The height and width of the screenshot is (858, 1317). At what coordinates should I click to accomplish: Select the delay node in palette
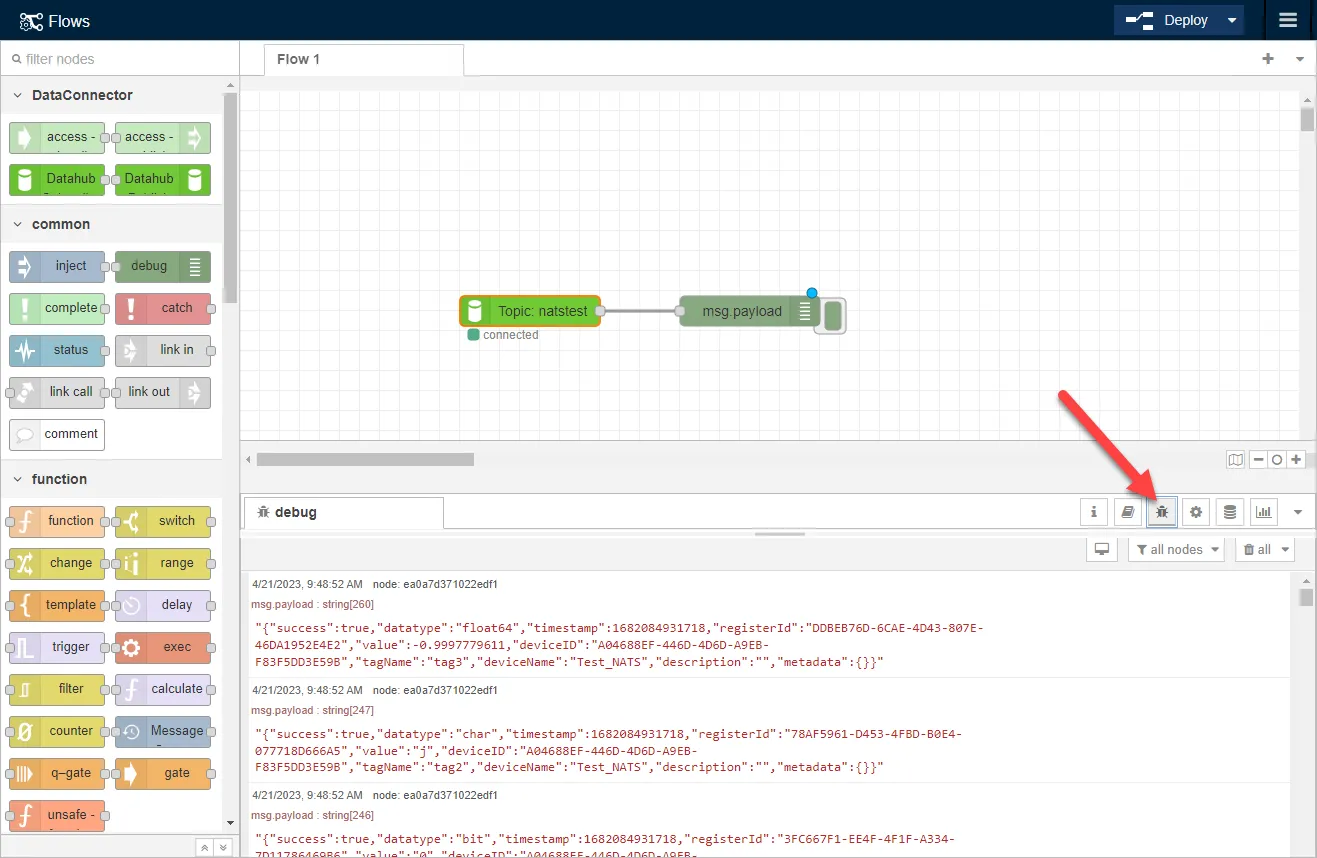point(162,605)
